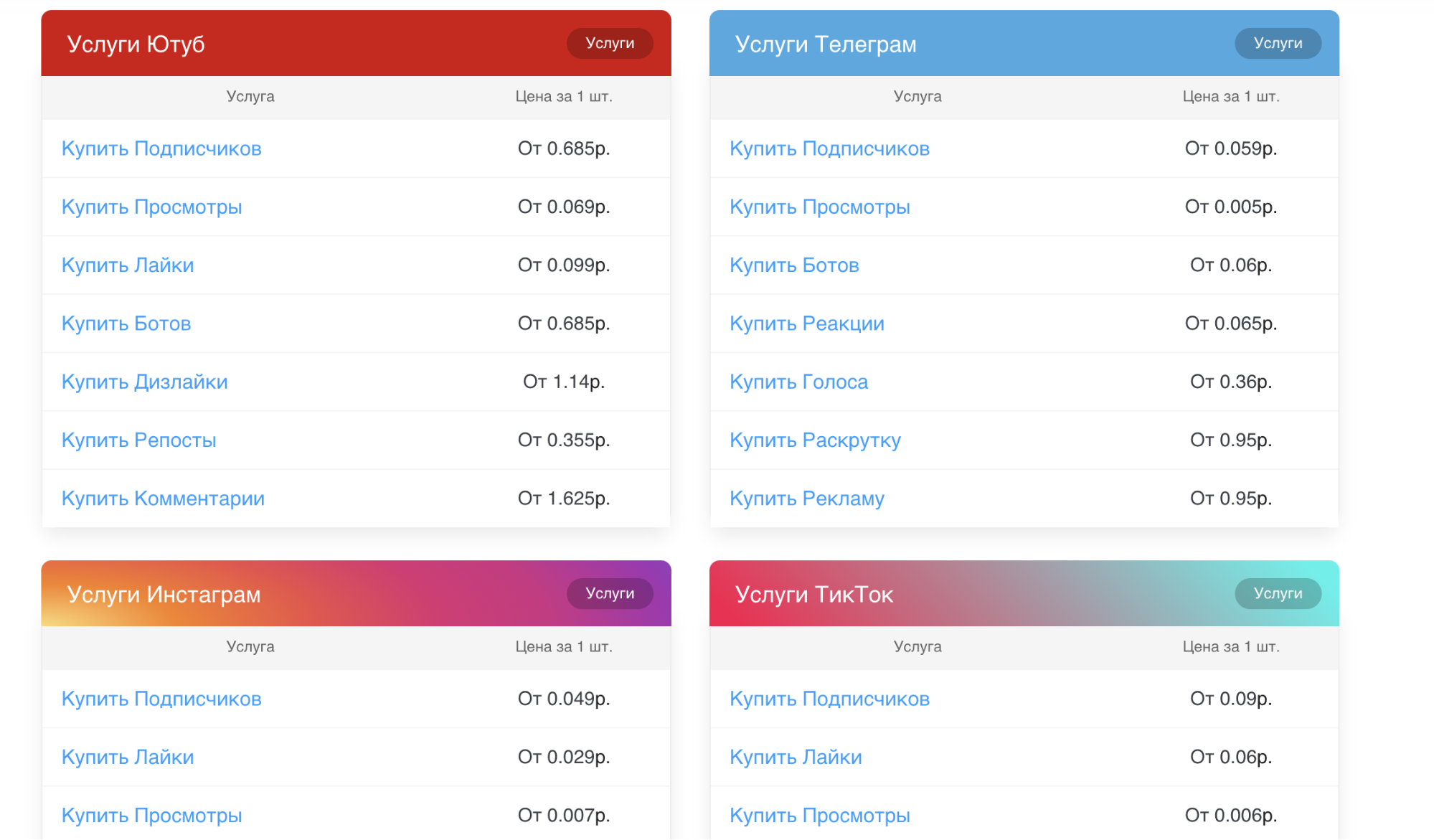
Task: Open the Услуги button in the Инстаграм header
Action: coord(610,593)
